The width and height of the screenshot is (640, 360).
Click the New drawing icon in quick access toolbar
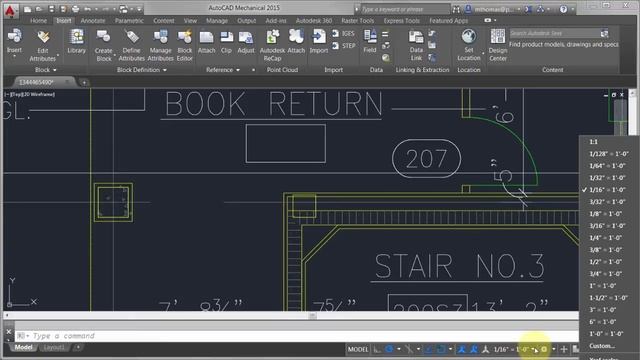[27, 9]
